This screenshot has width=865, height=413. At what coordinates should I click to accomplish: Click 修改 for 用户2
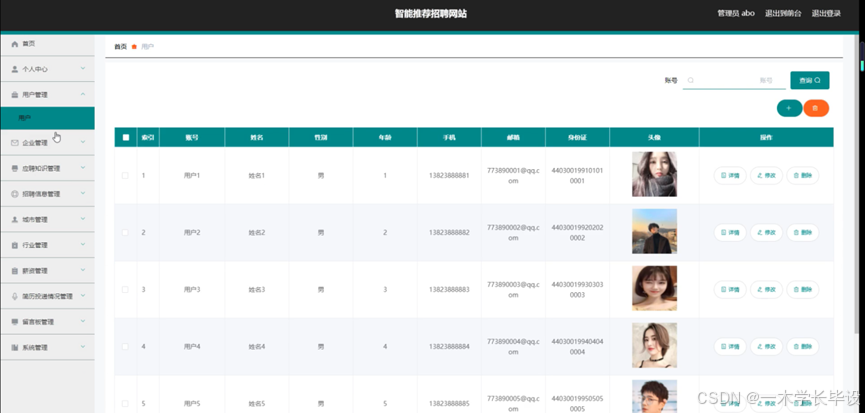(766, 233)
